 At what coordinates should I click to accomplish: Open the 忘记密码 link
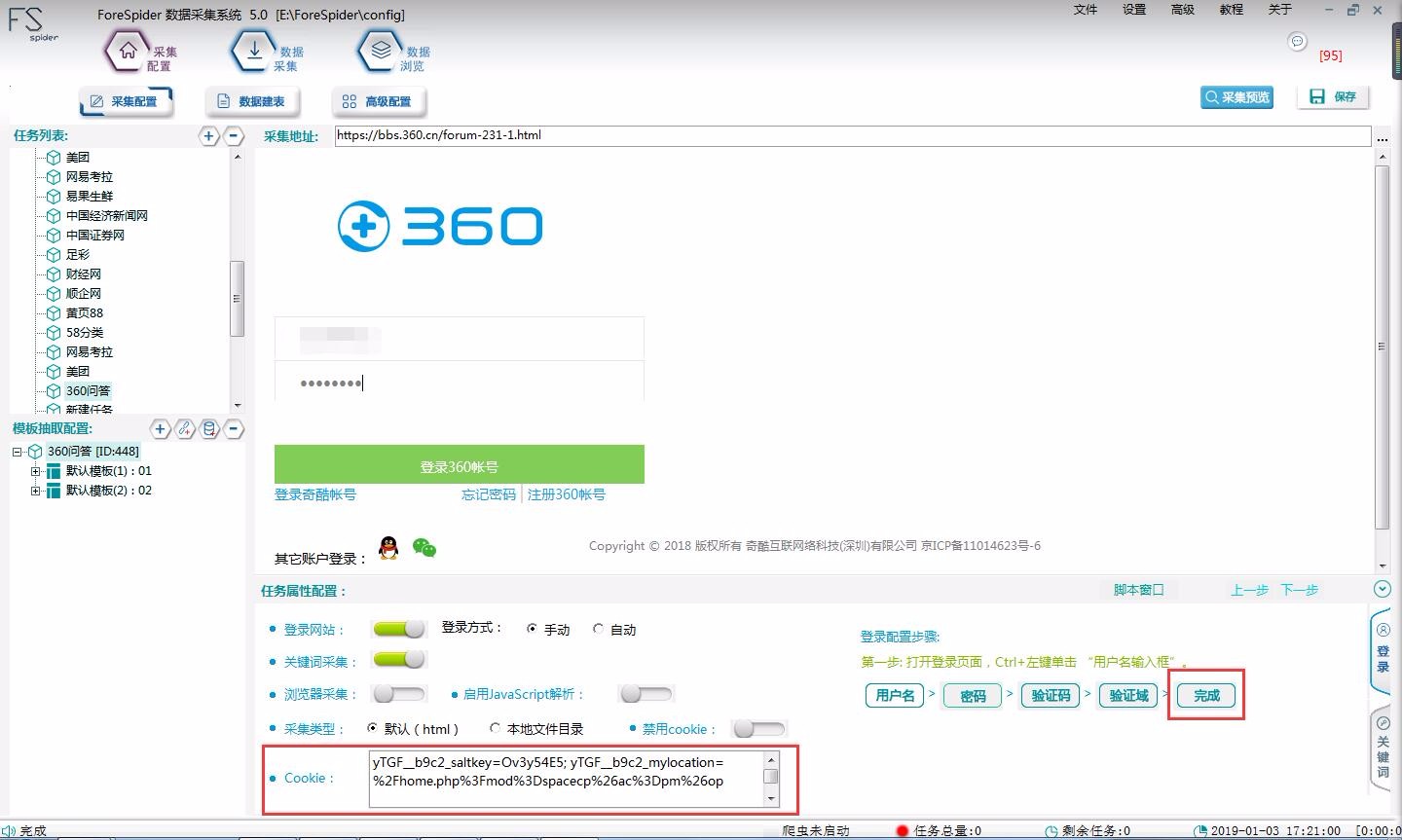pyautogui.click(x=489, y=494)
